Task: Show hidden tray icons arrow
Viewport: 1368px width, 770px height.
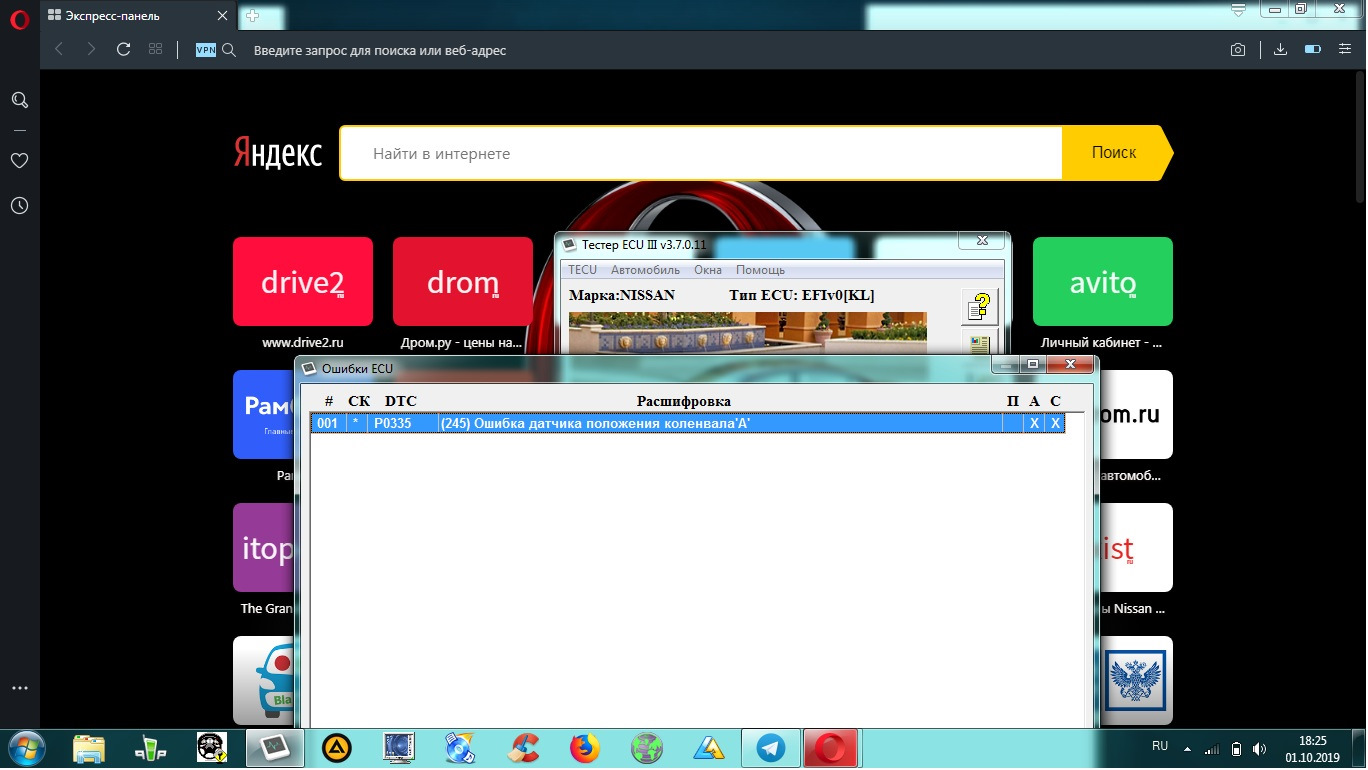Action: point(1188,748)
